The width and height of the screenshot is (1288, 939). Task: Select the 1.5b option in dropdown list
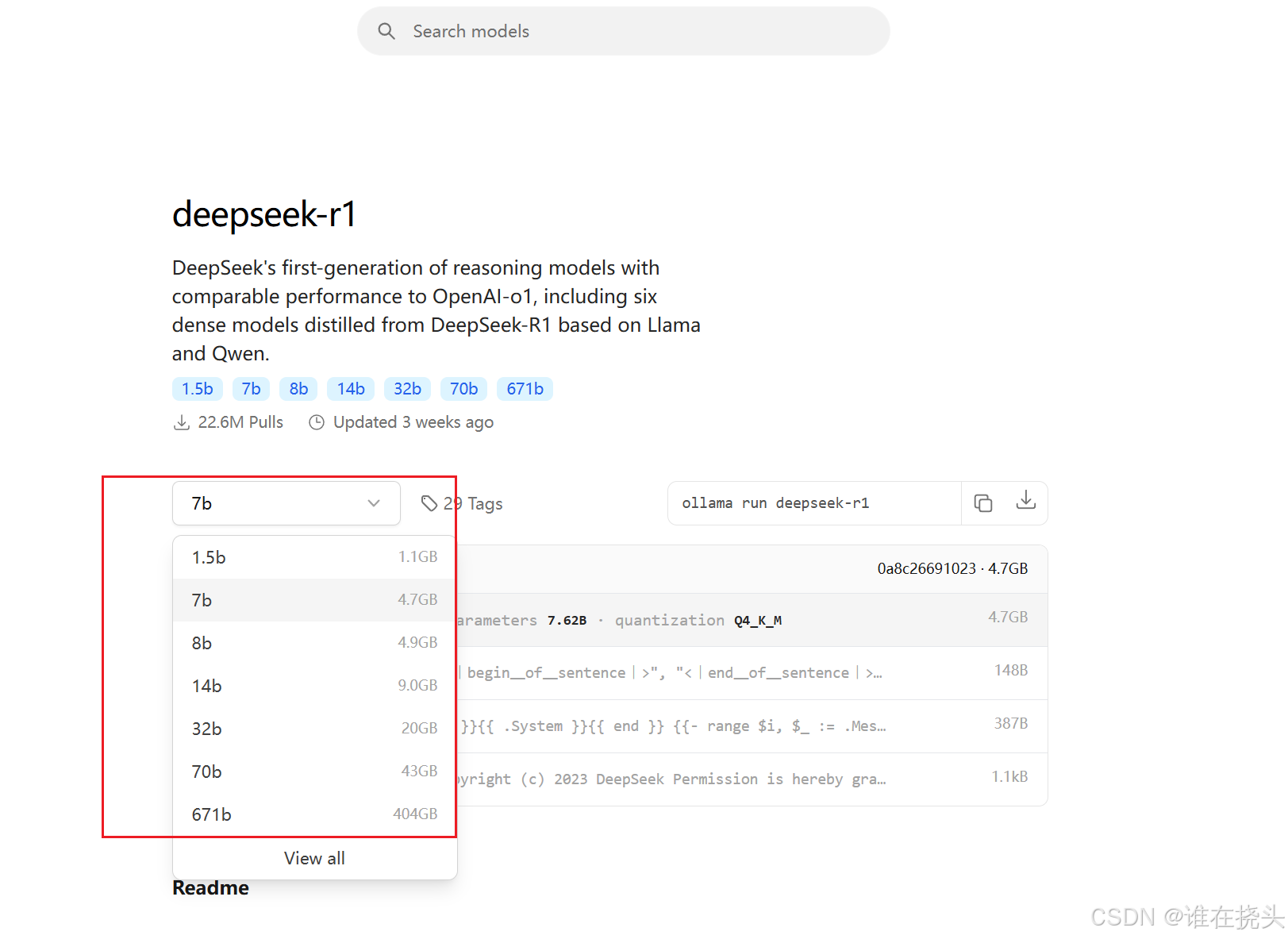314,557
